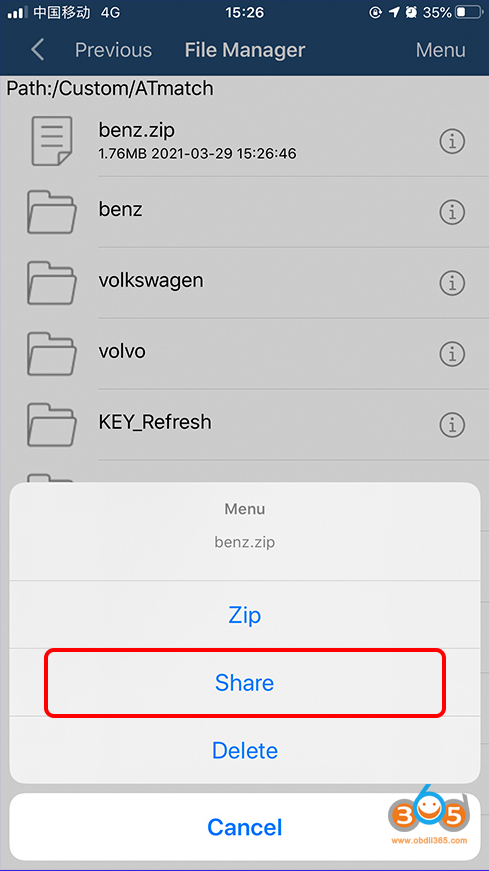Show info for the volkswagen folder

(452, 283)
